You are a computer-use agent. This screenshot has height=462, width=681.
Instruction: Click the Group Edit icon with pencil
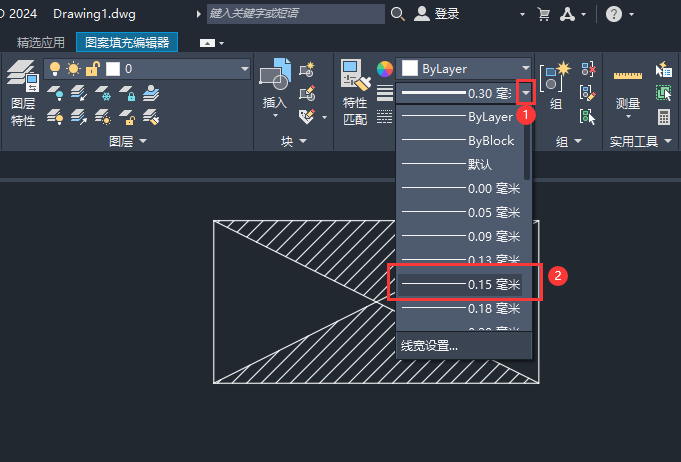(588, 92)
